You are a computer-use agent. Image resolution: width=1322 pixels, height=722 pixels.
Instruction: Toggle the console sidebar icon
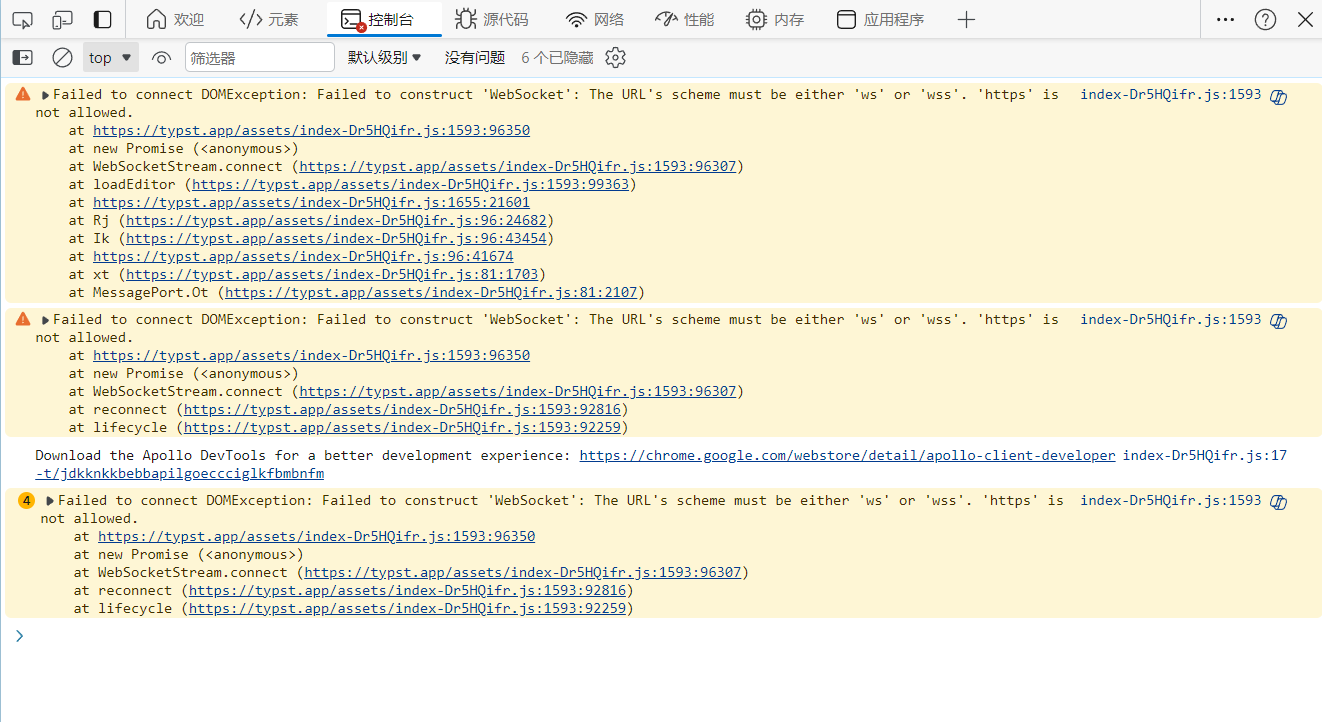click(x=22, y=57)
